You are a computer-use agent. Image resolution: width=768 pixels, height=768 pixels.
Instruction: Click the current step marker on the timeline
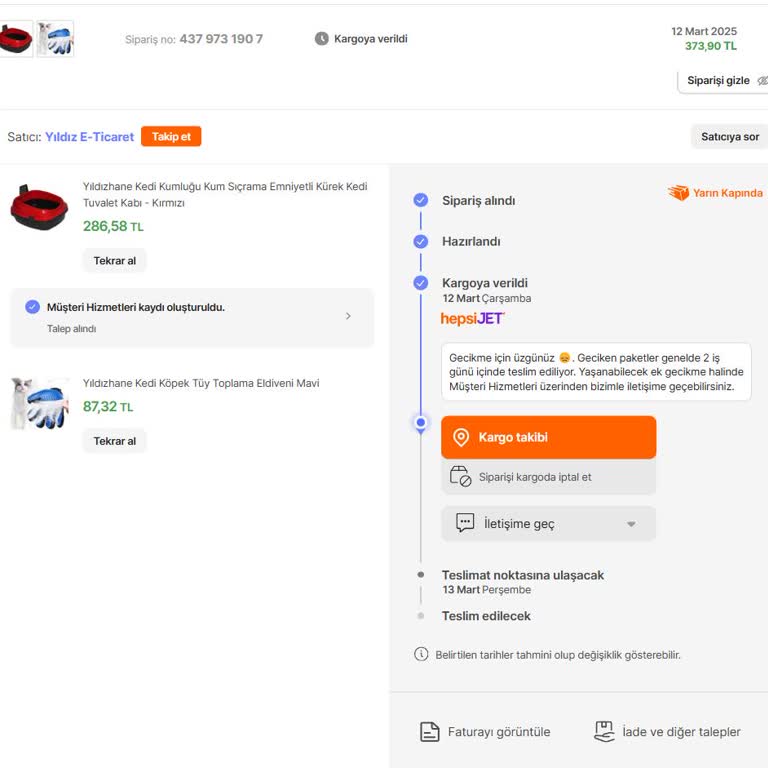(421, 423)
